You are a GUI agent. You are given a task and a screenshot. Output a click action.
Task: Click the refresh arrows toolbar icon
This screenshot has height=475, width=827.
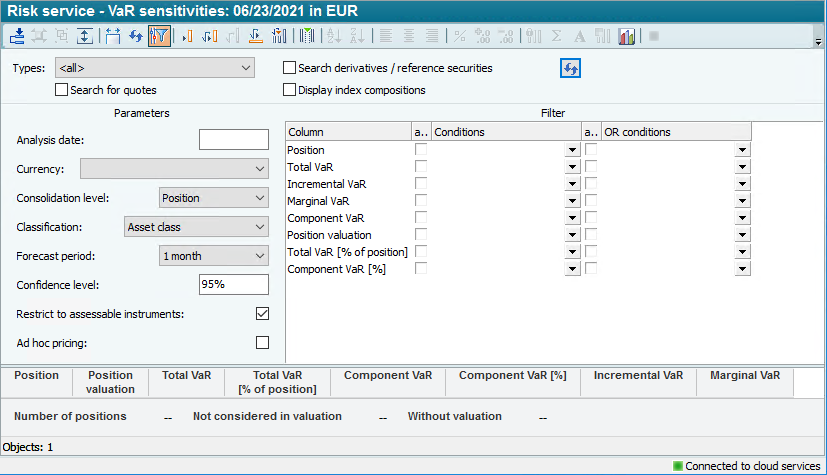click(136, 36)
